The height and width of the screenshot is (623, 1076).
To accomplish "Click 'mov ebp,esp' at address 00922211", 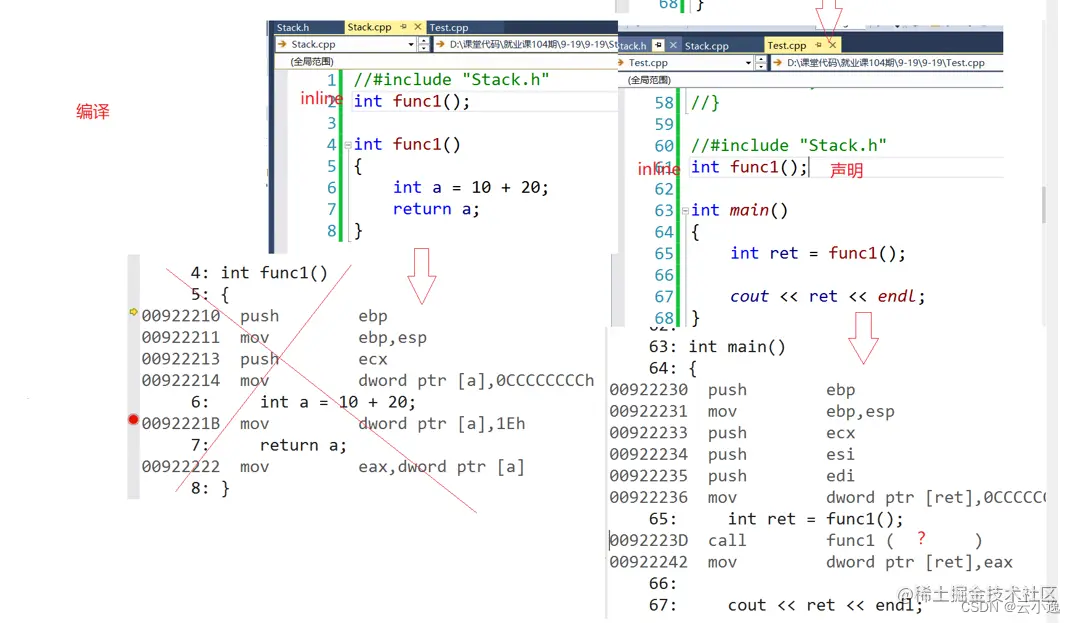I will point(284,338).
